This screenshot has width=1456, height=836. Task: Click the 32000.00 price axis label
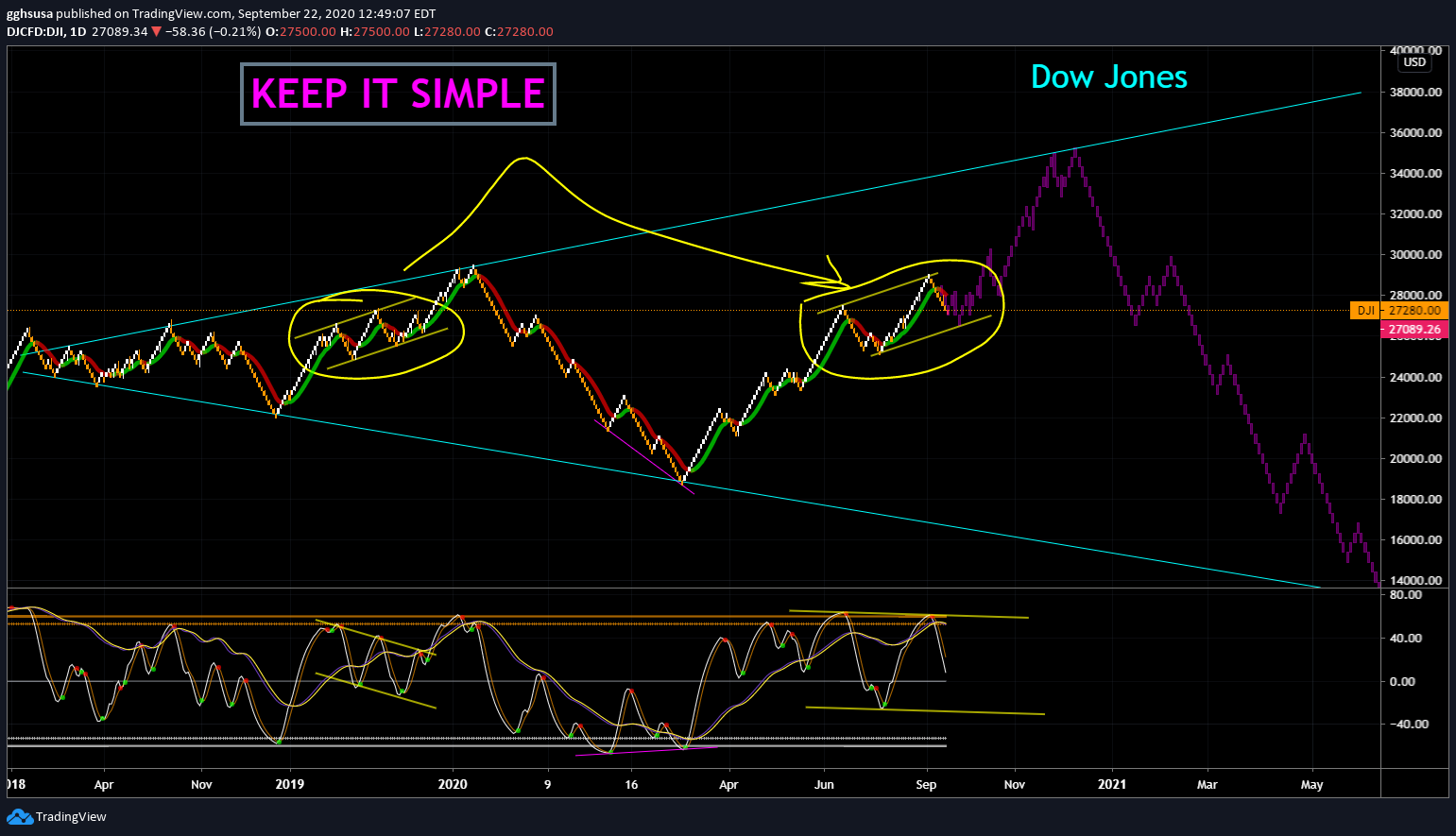point(1414,214)
